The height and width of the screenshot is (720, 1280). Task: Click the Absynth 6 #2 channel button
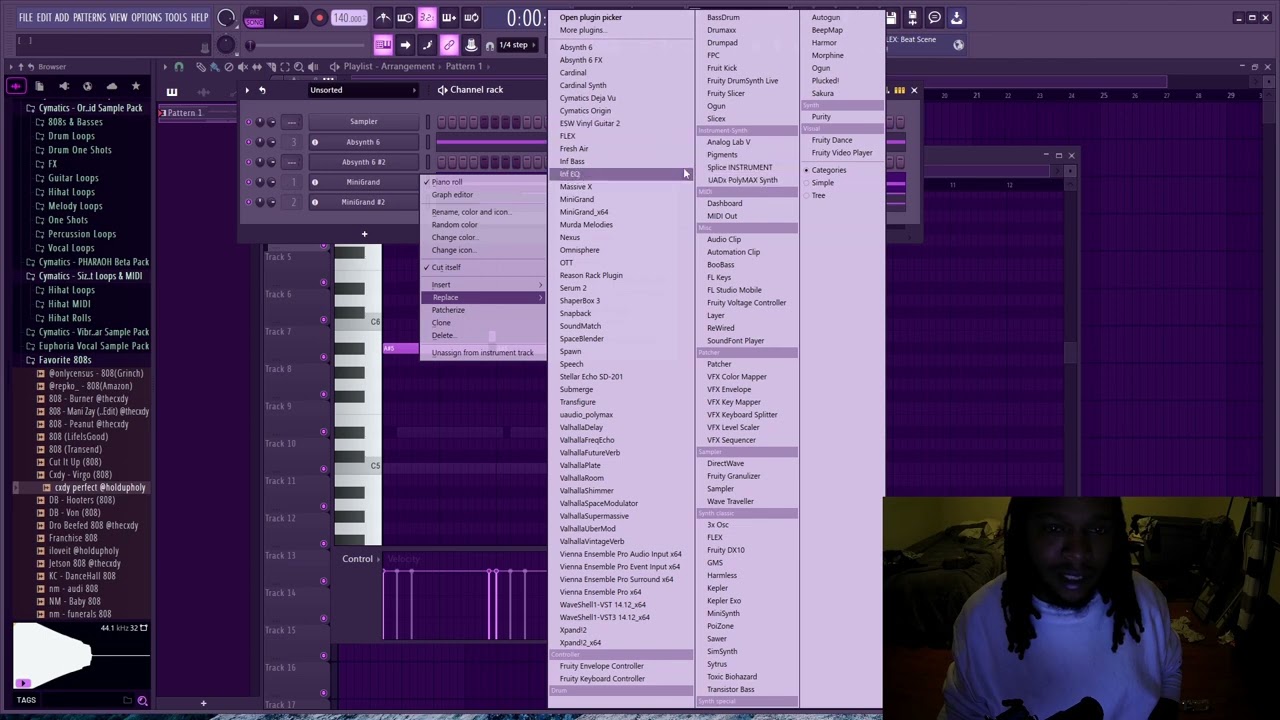363,162
